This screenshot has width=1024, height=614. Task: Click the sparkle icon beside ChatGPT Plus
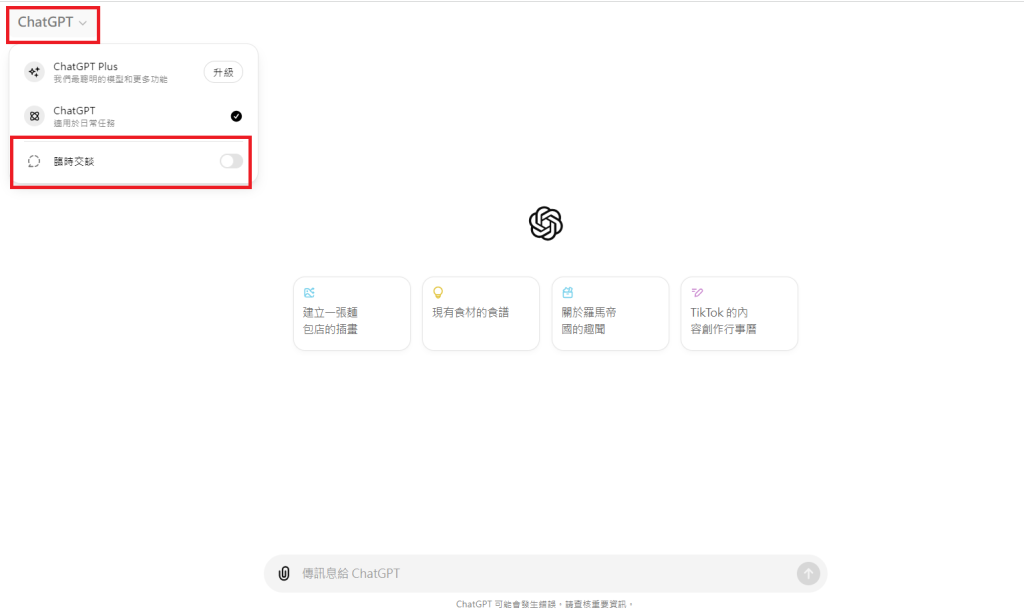click(x=33, y=71)
